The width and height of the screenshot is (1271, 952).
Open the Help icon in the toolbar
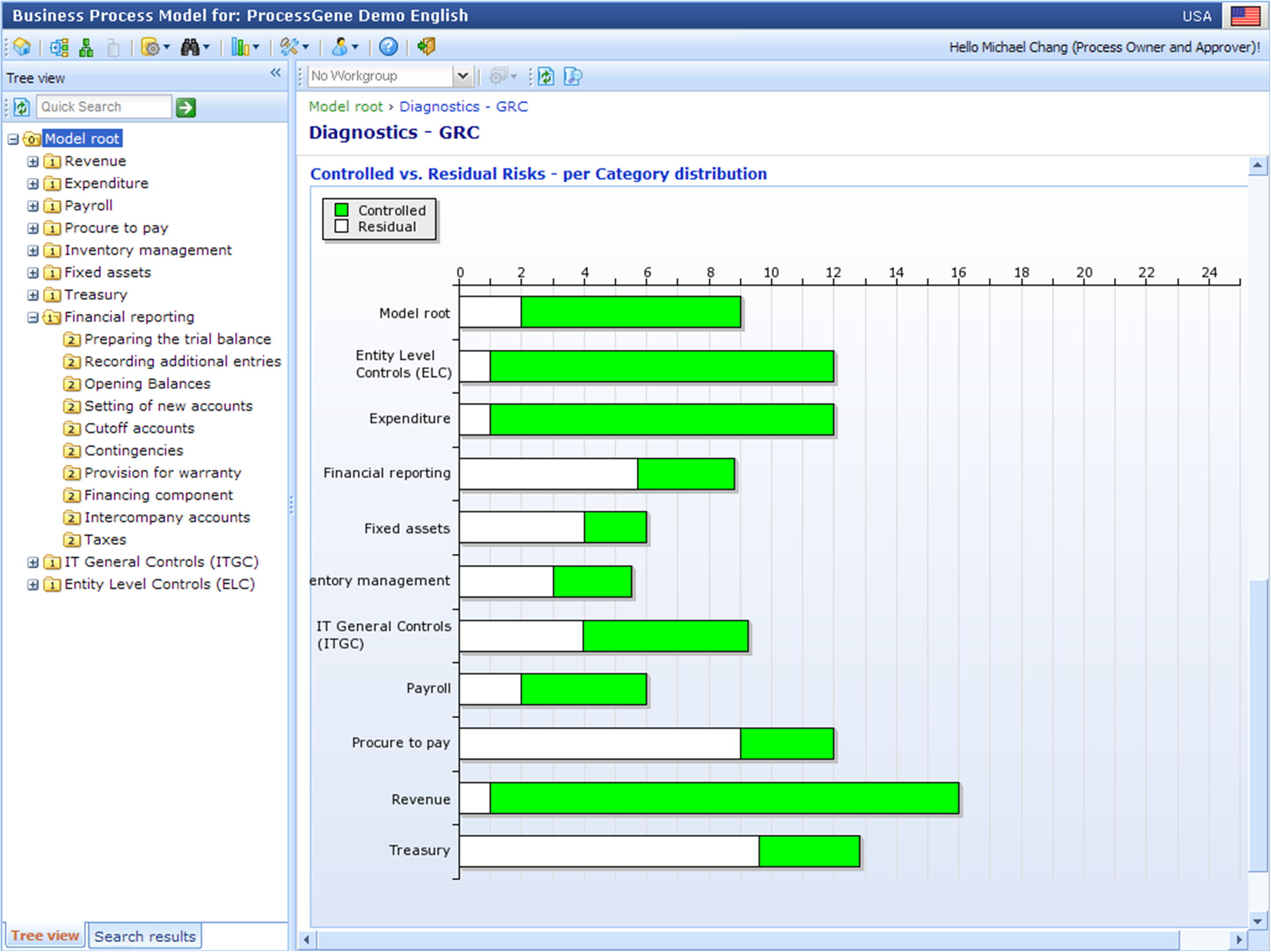[x=389, y=47]
